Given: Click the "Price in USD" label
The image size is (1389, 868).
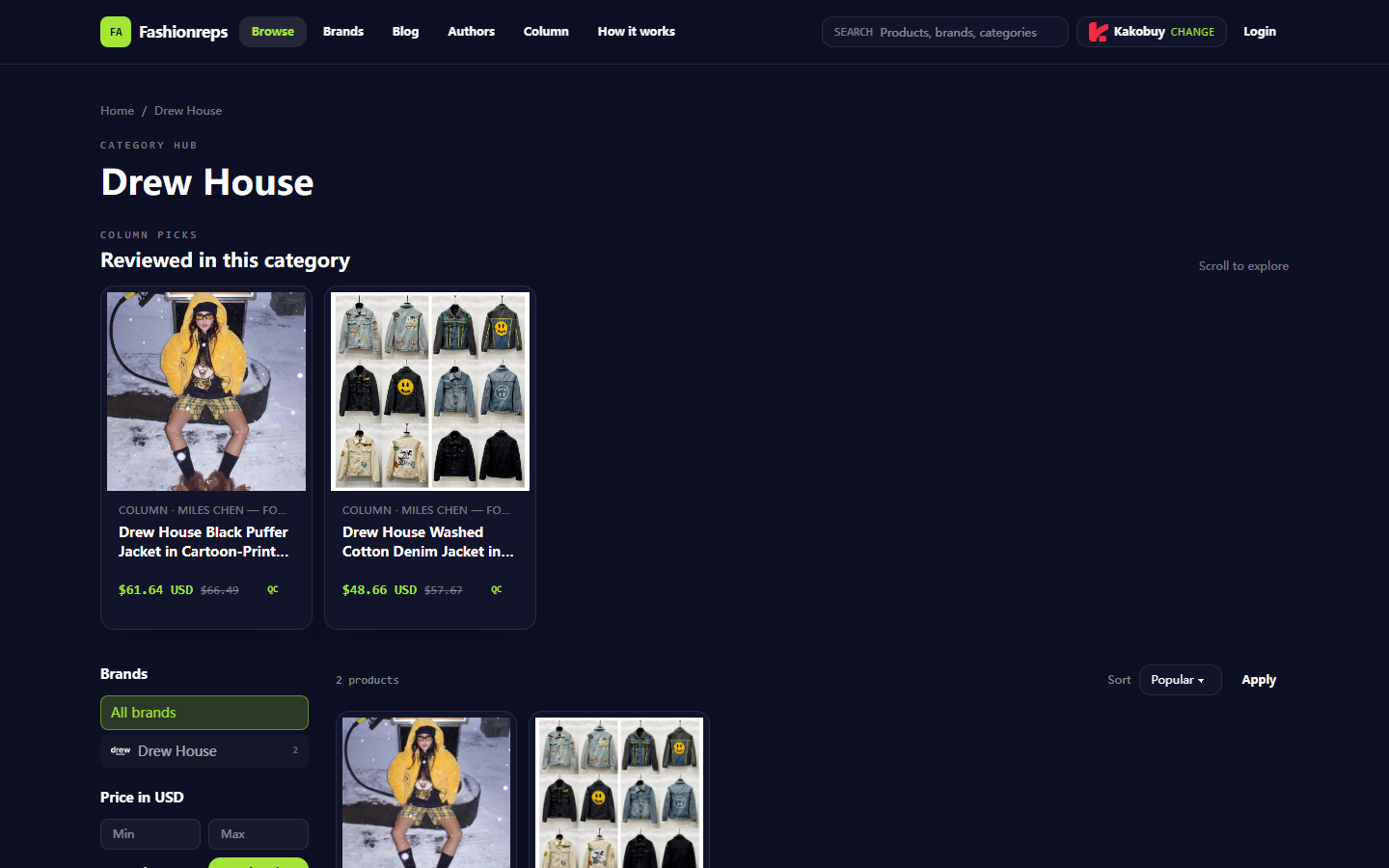Looking at the screenshot, I should tap(142, 798).
